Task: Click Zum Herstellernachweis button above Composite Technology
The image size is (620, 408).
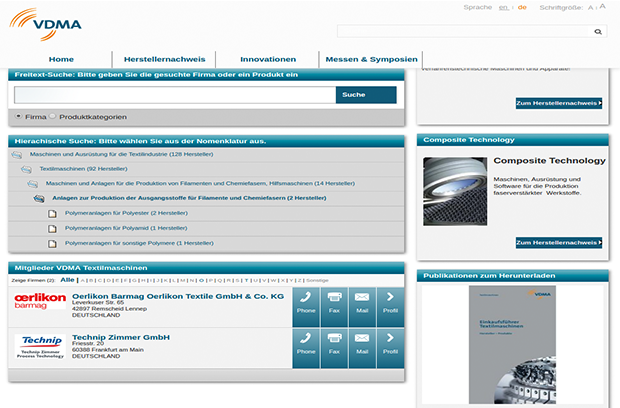Action: [x=559, y=103]
